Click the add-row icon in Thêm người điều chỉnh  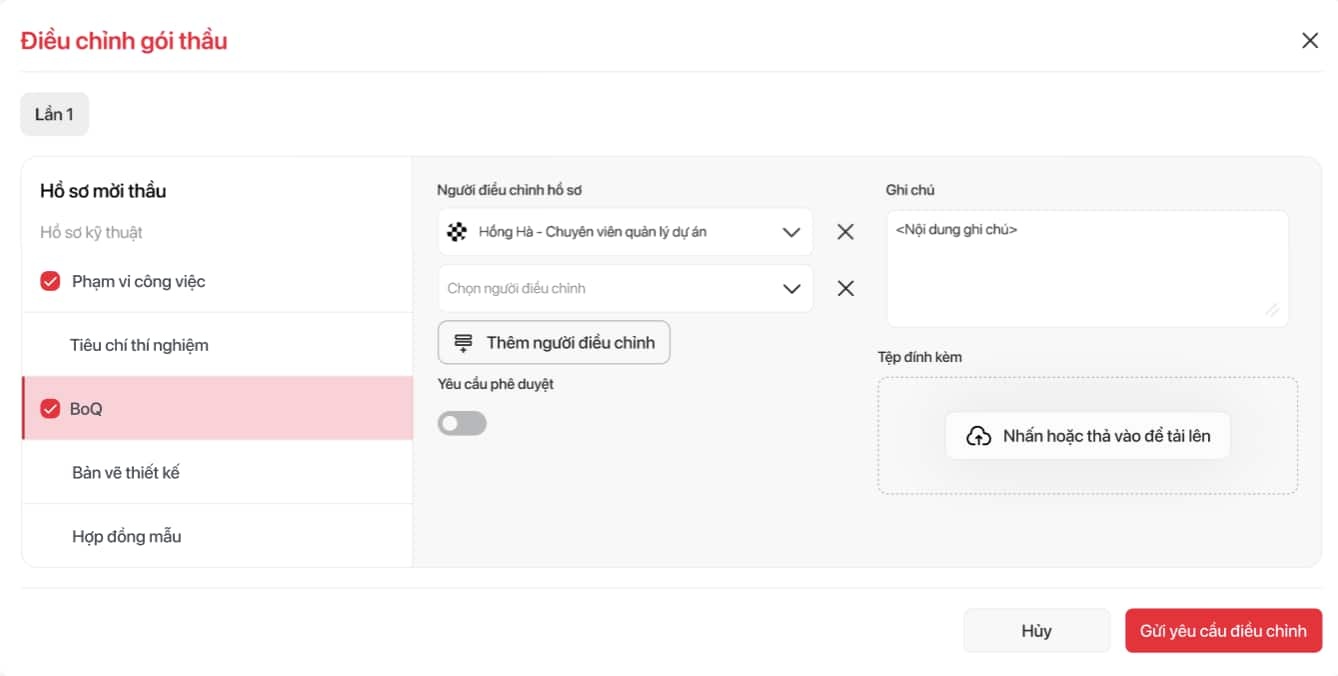tap(463, 343)
